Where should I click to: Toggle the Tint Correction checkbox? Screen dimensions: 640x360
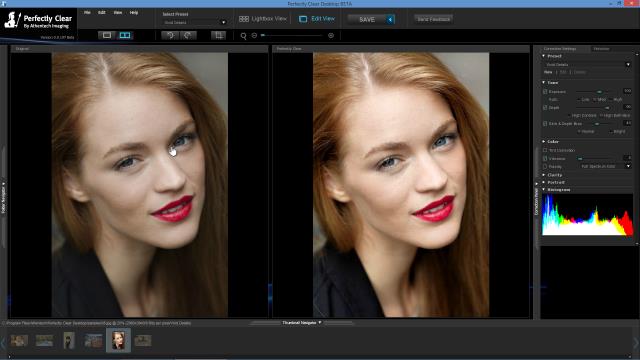point(545,150)
